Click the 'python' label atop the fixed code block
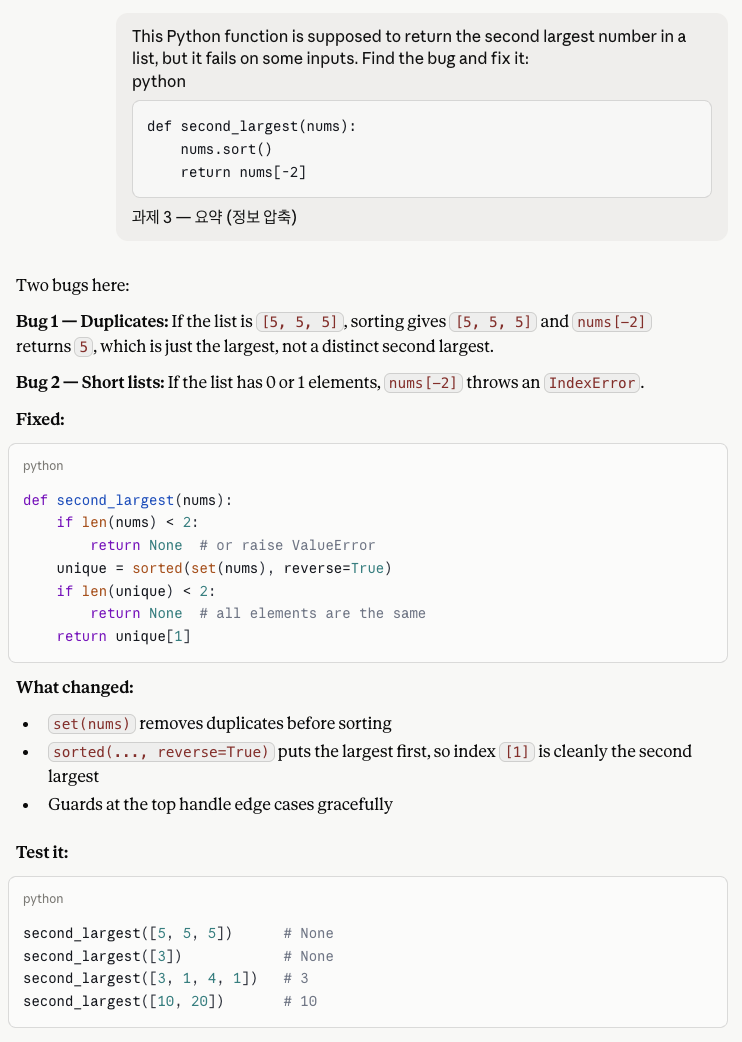 [43, 466]
